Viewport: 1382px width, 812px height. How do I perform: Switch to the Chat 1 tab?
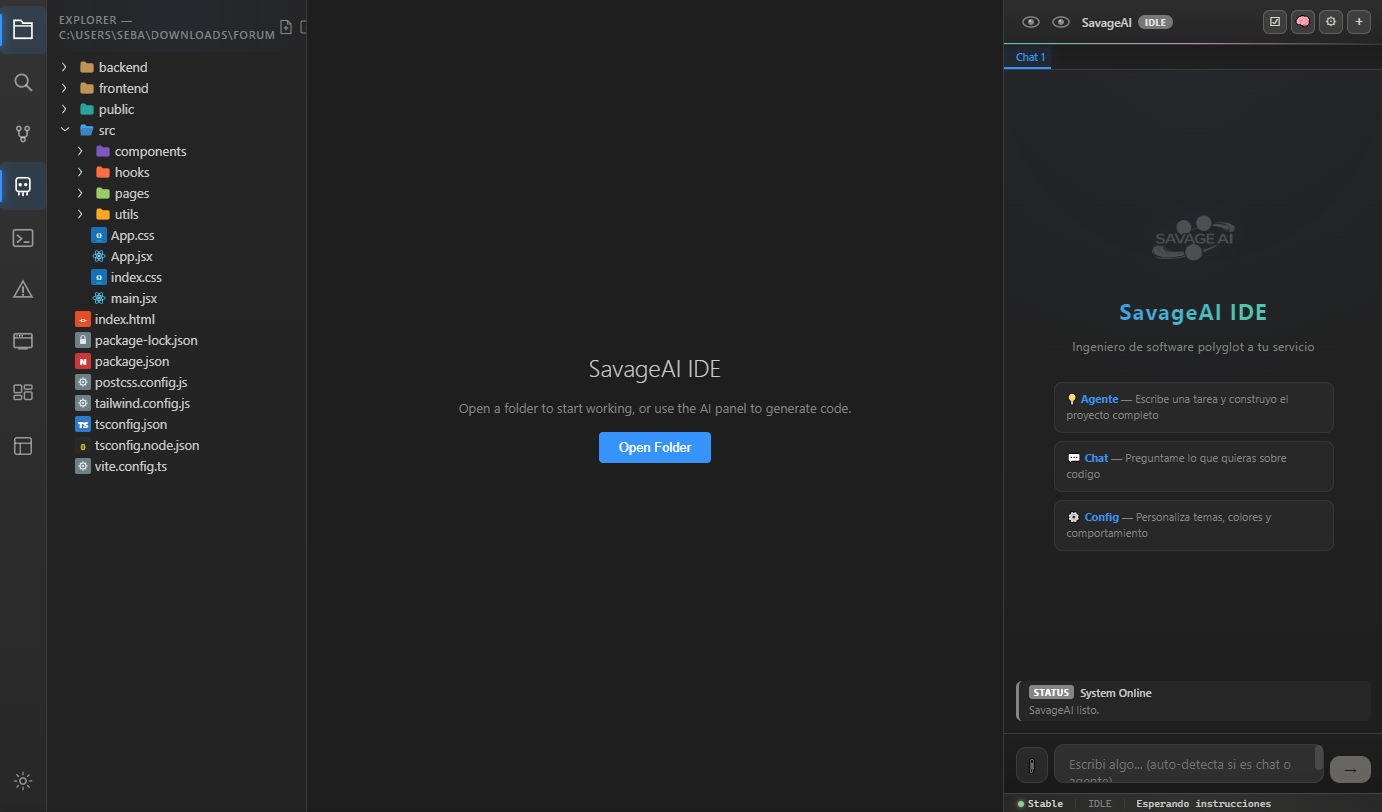1028,57
